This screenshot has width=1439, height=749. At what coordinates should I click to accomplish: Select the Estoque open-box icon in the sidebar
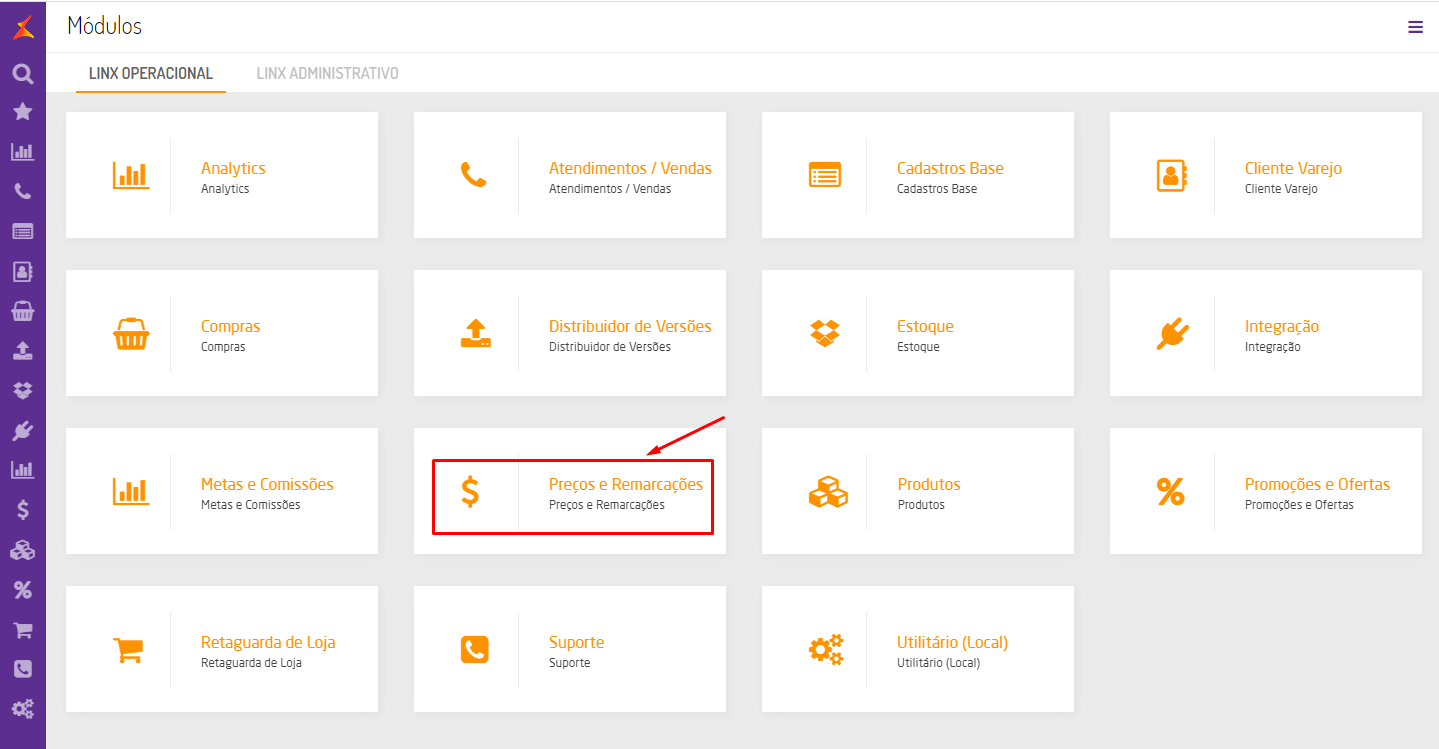click(22, 390)
